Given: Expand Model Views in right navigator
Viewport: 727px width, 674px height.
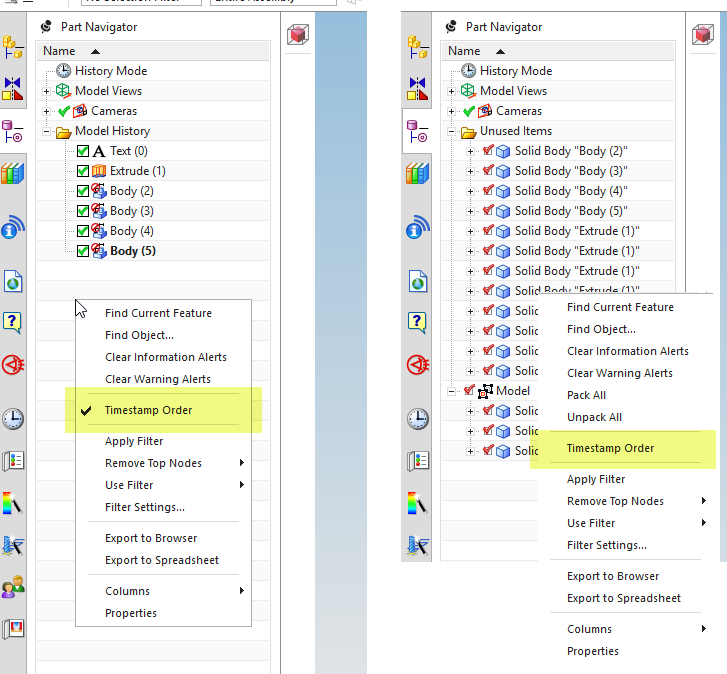Looking at the screenshot, I should 451,91.
